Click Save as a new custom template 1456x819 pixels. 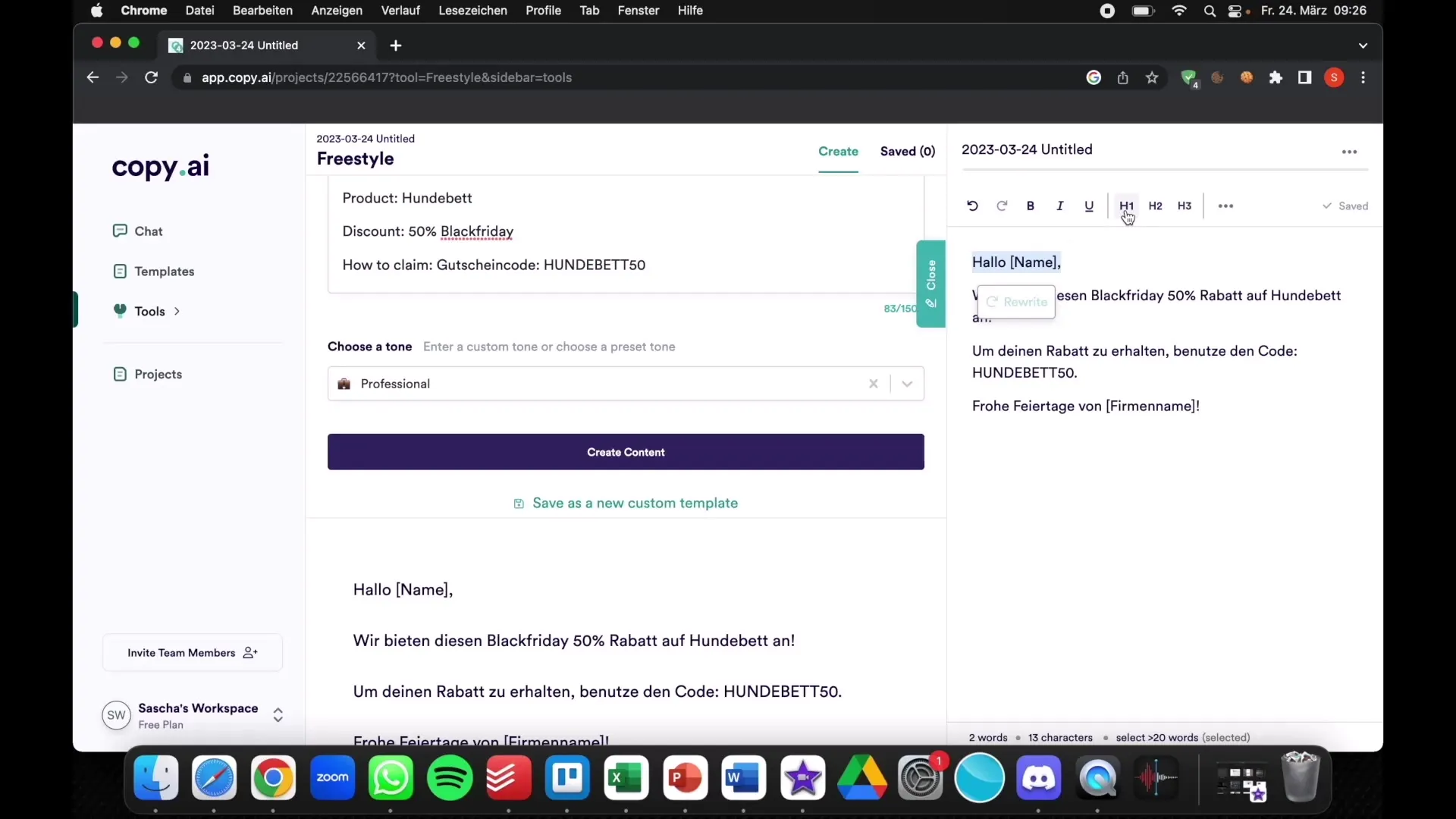627,502
